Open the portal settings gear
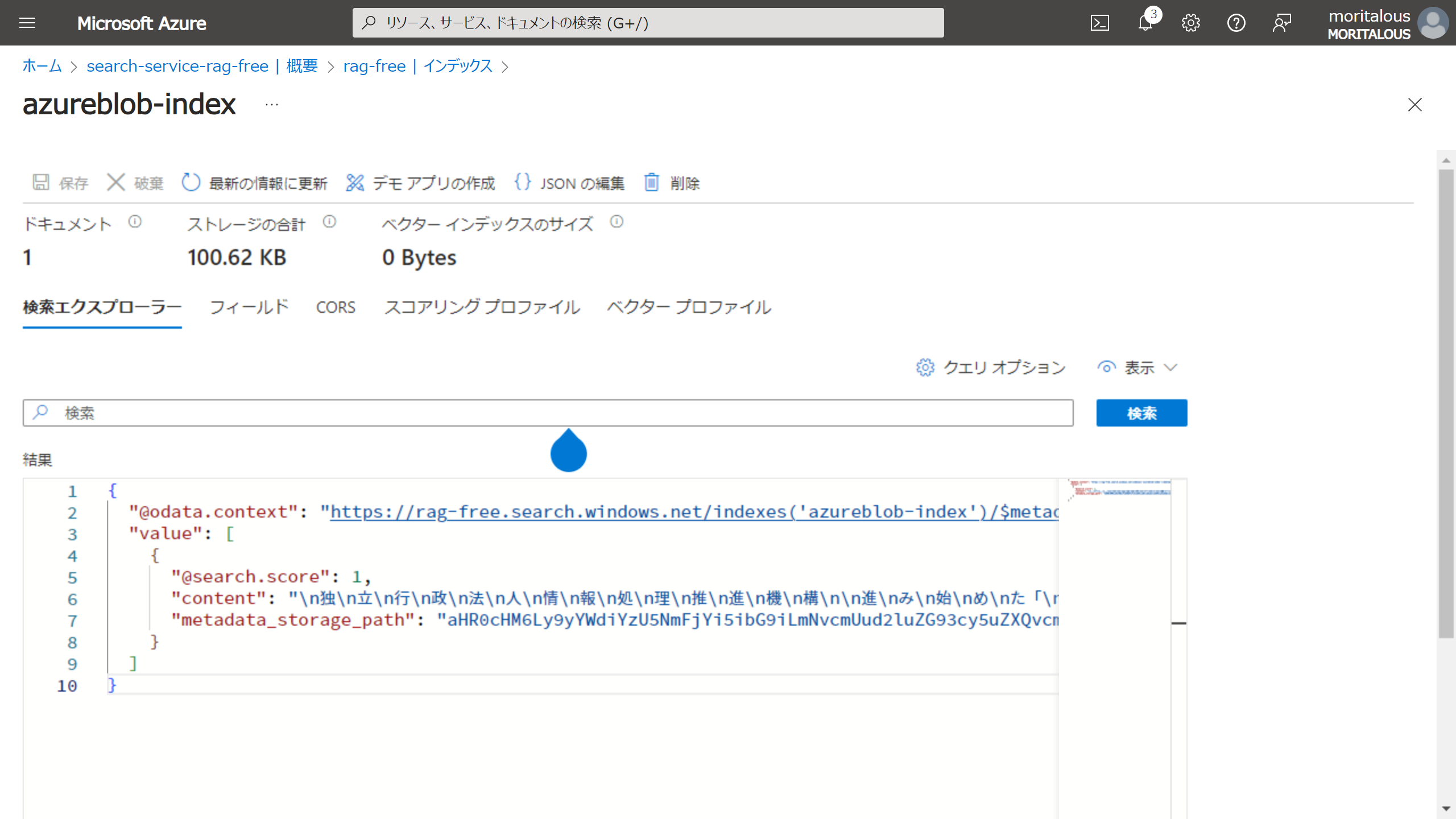The width and height of the screenshot is (1456, 819). pyautogui.click(x=1190, y=23)
